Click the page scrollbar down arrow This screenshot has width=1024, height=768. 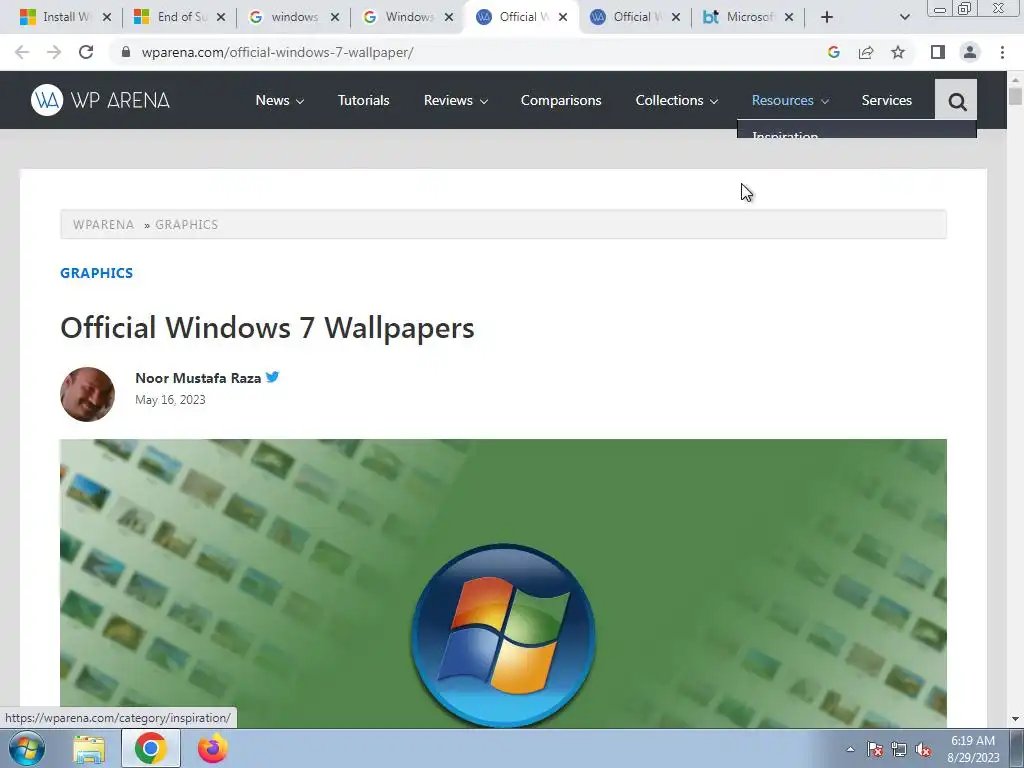tap(1015, 719)
